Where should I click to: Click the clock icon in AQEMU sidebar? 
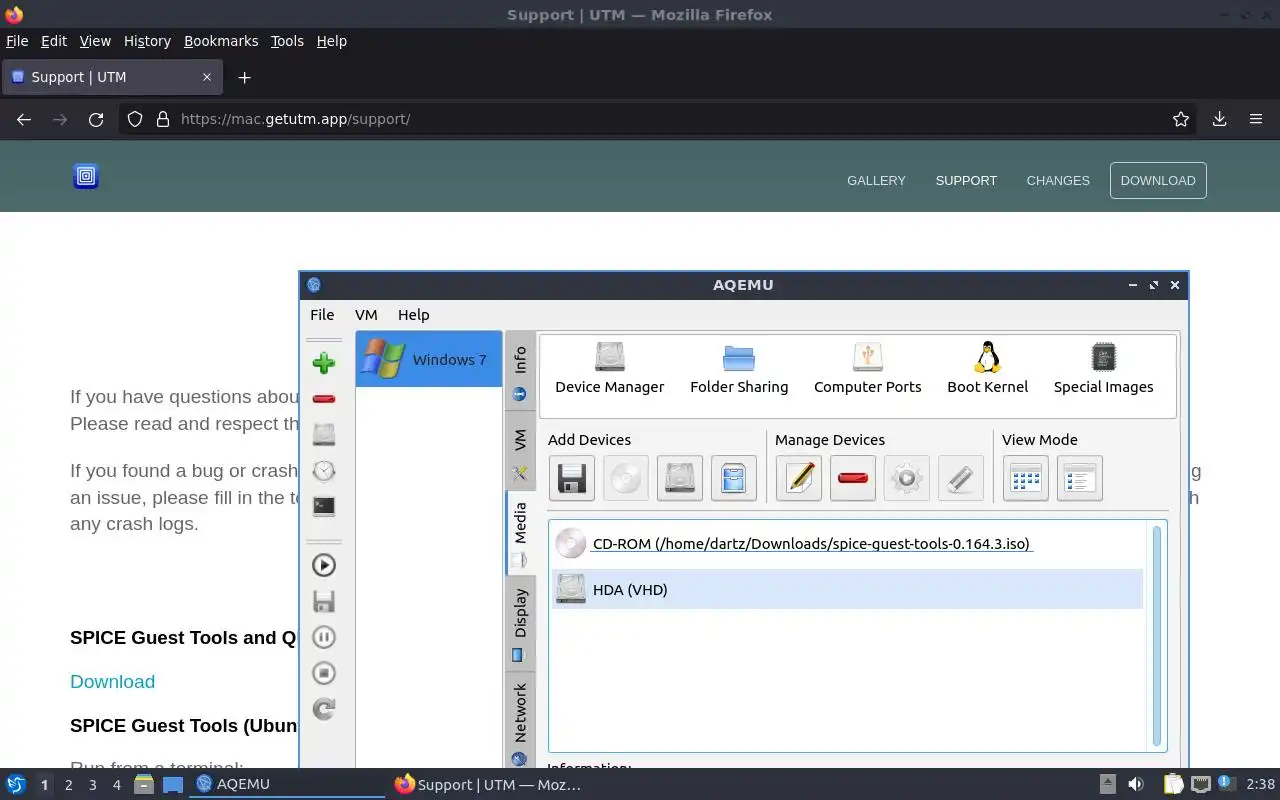tap(323, 471)
